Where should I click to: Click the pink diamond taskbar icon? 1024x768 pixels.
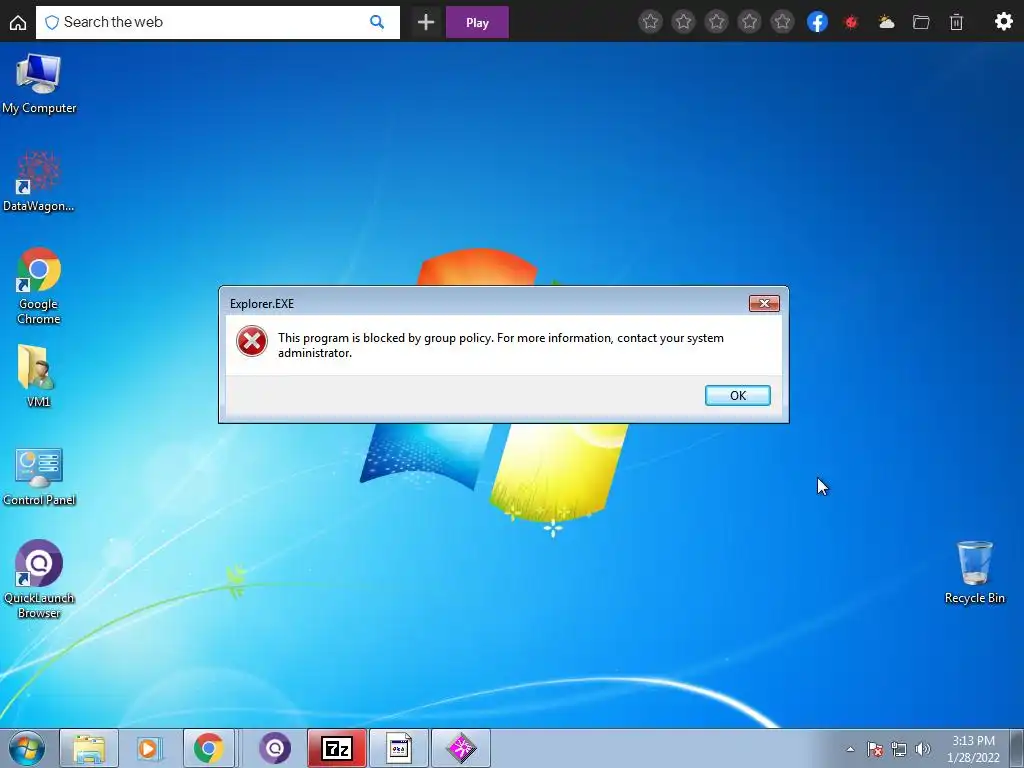coord(461,748)
